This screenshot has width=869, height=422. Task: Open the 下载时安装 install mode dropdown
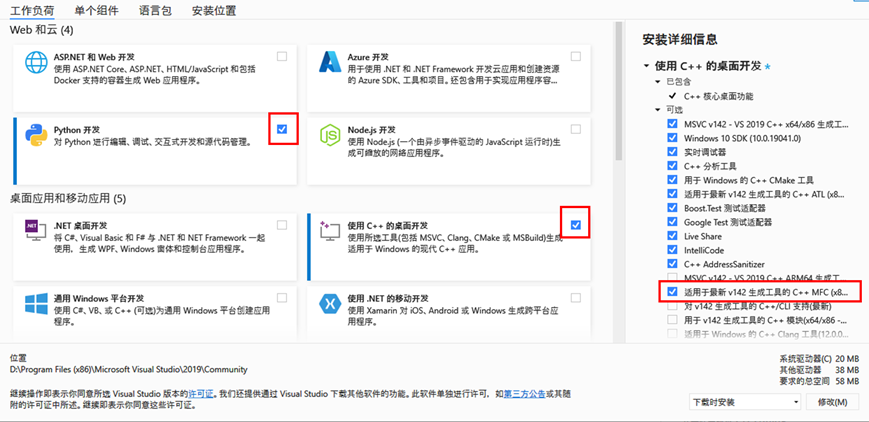click(x=745, y=401)
